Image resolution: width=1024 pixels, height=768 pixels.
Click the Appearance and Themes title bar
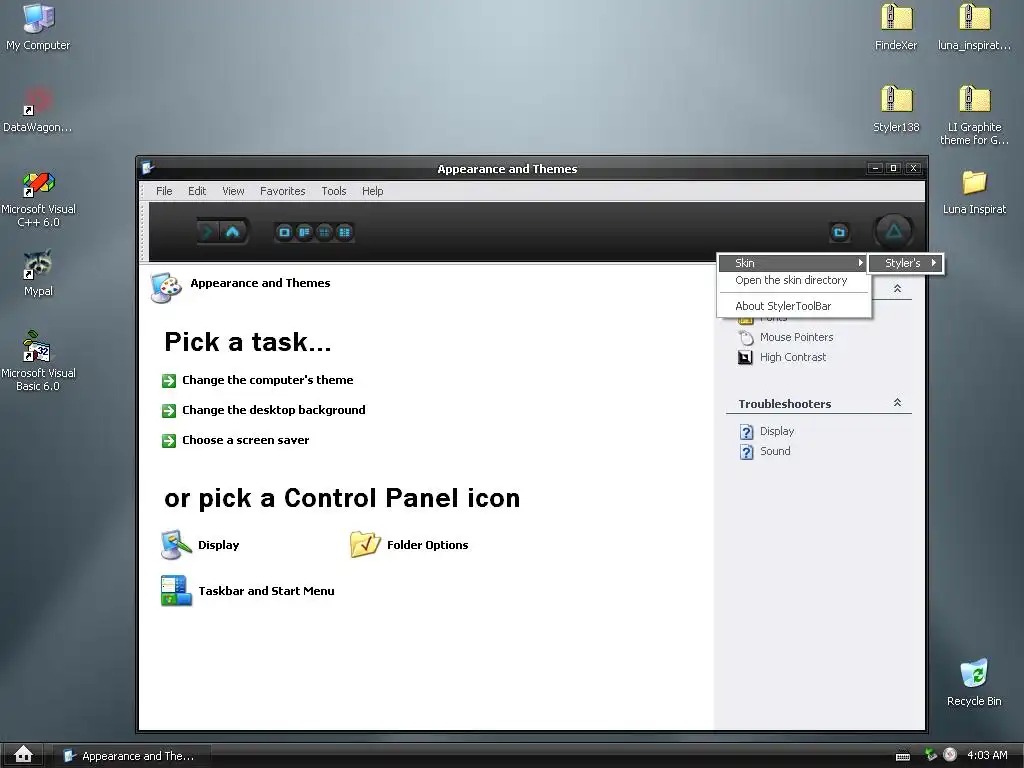[507, 168]
